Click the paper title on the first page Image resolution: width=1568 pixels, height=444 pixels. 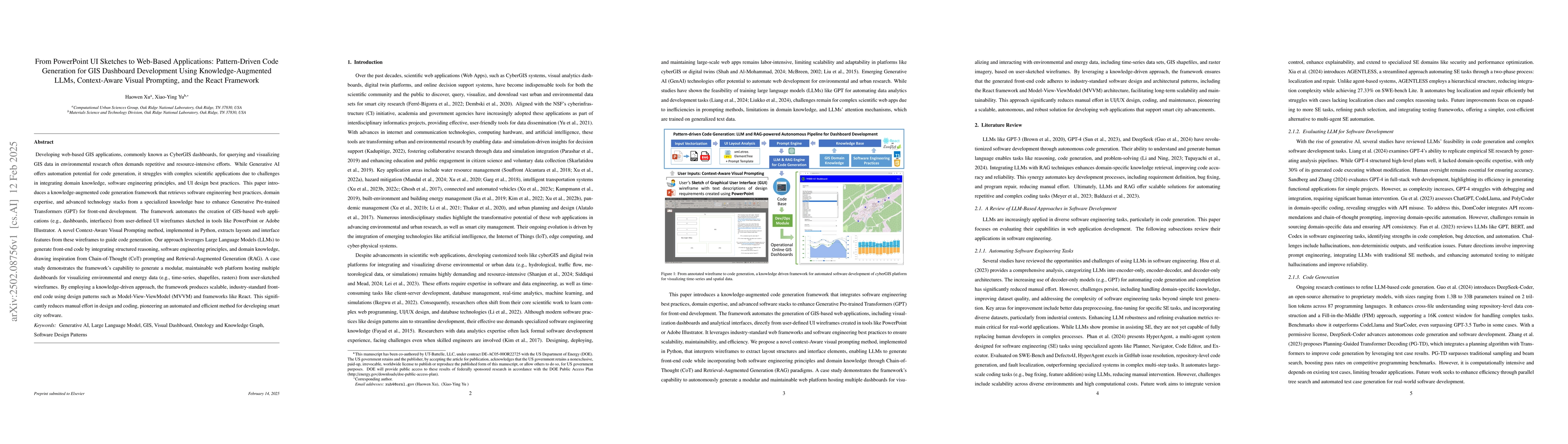click(x=156, y=71)
